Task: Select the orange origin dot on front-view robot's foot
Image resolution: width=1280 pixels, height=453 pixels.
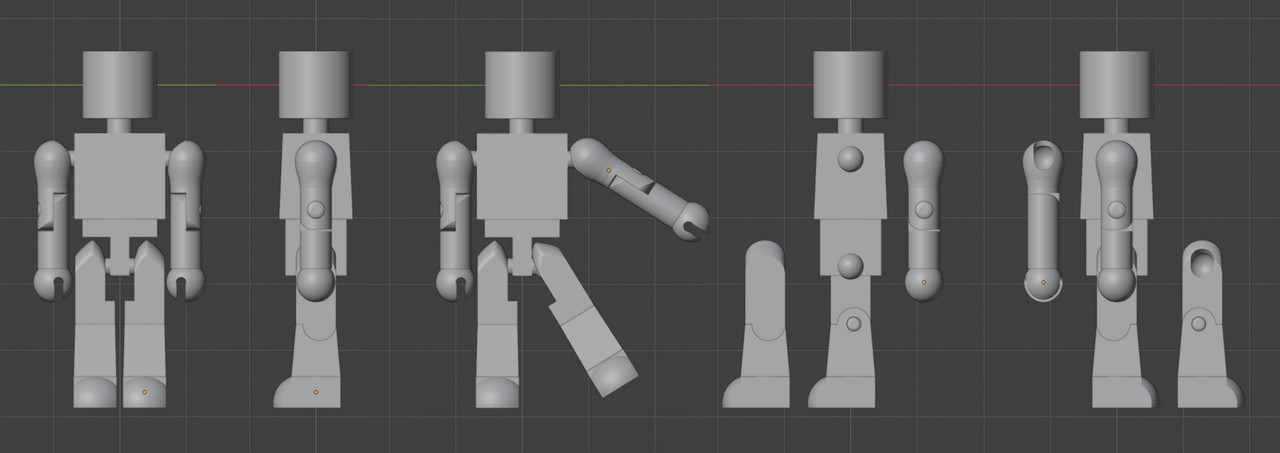Action: click(x=146, y=391)
